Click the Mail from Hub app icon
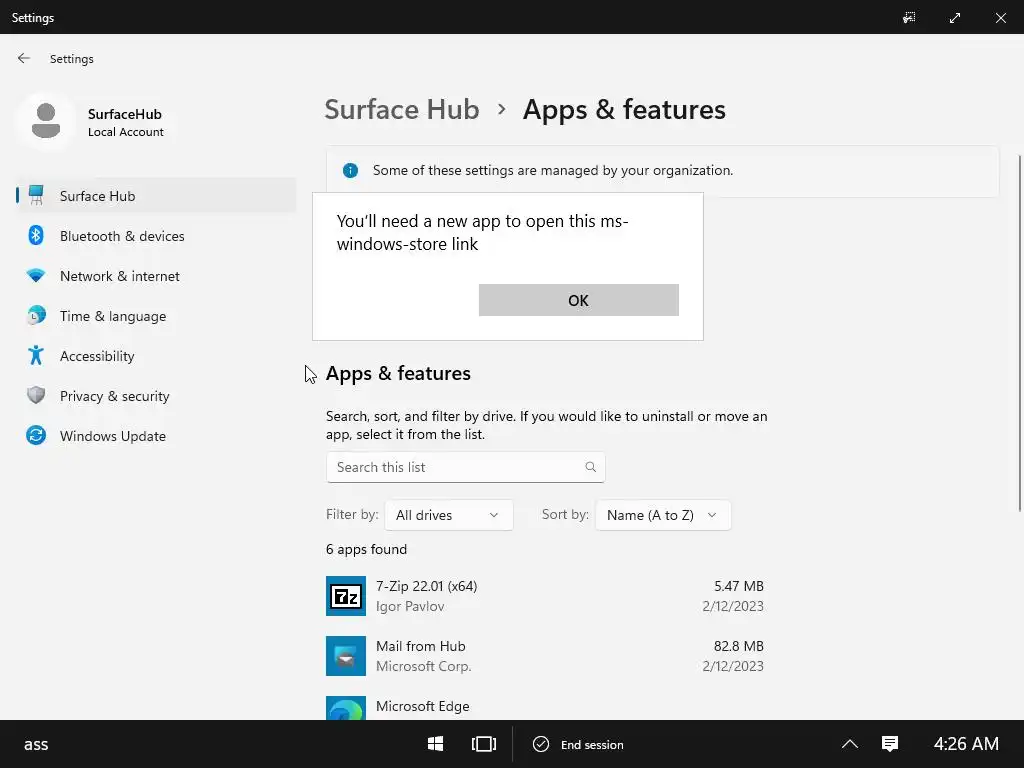The width and height of the screenshot is (1024, 768). pyautogui.click(x=345, y=656)
